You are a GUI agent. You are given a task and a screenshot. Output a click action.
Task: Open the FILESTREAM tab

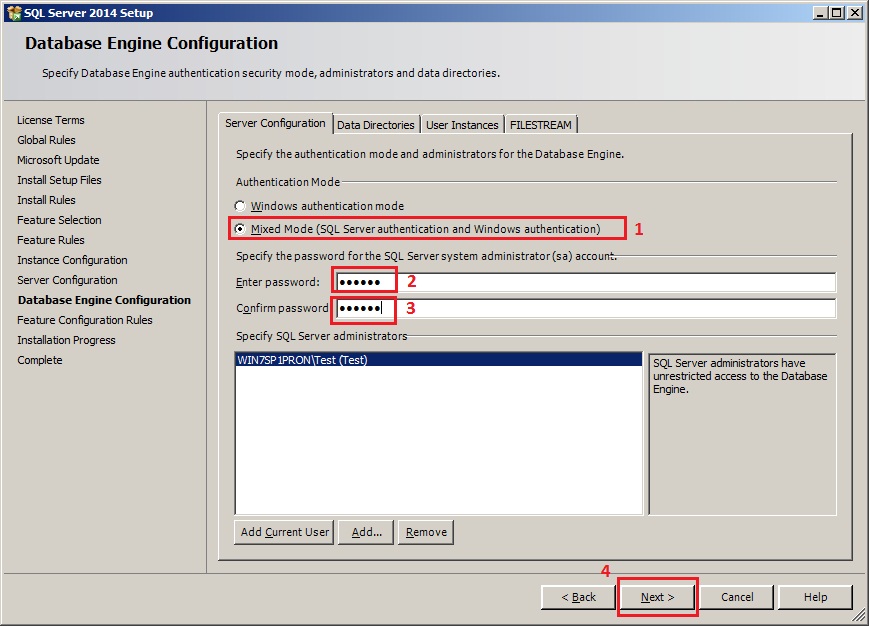click(540, 125)
